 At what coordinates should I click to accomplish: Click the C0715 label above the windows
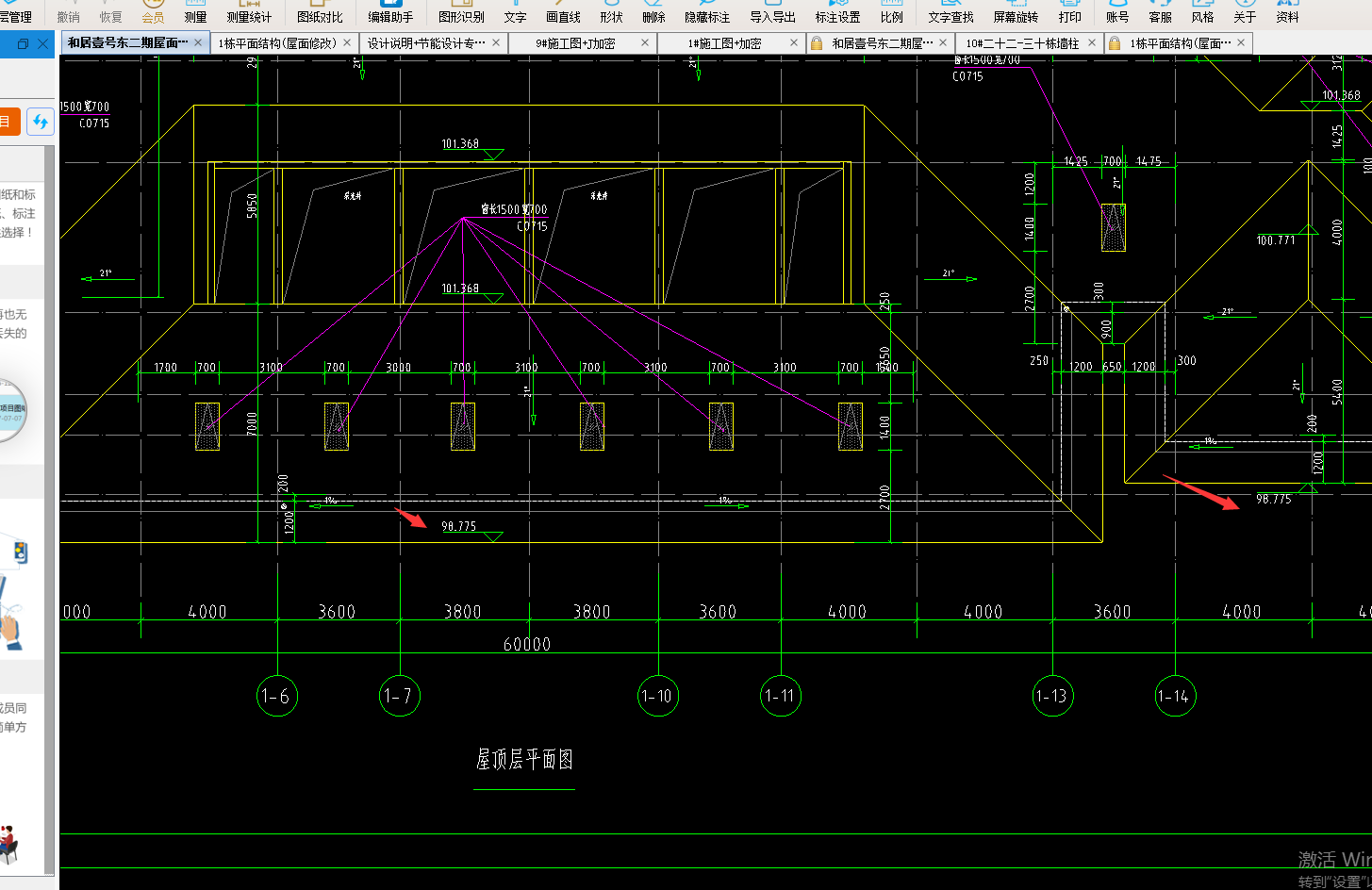pos(532,226)
